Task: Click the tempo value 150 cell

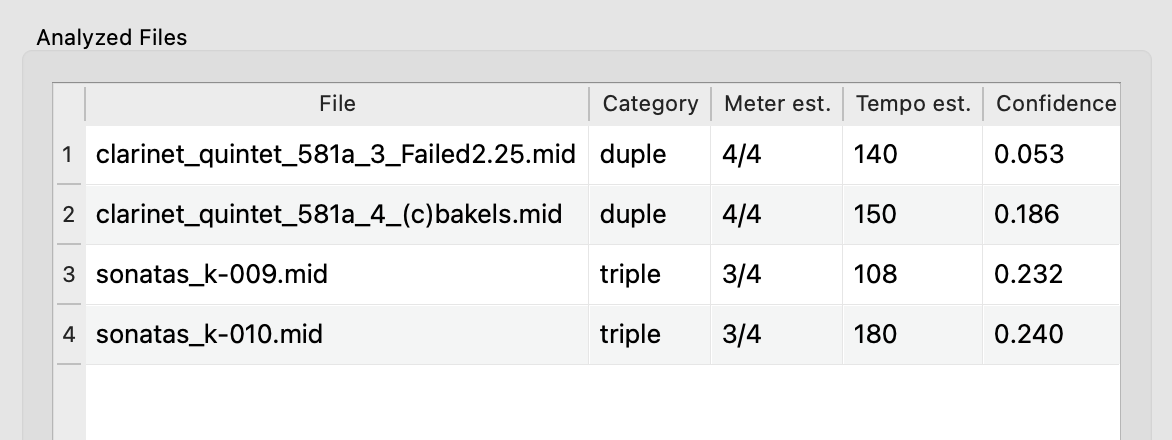Action: pos(876,214)
